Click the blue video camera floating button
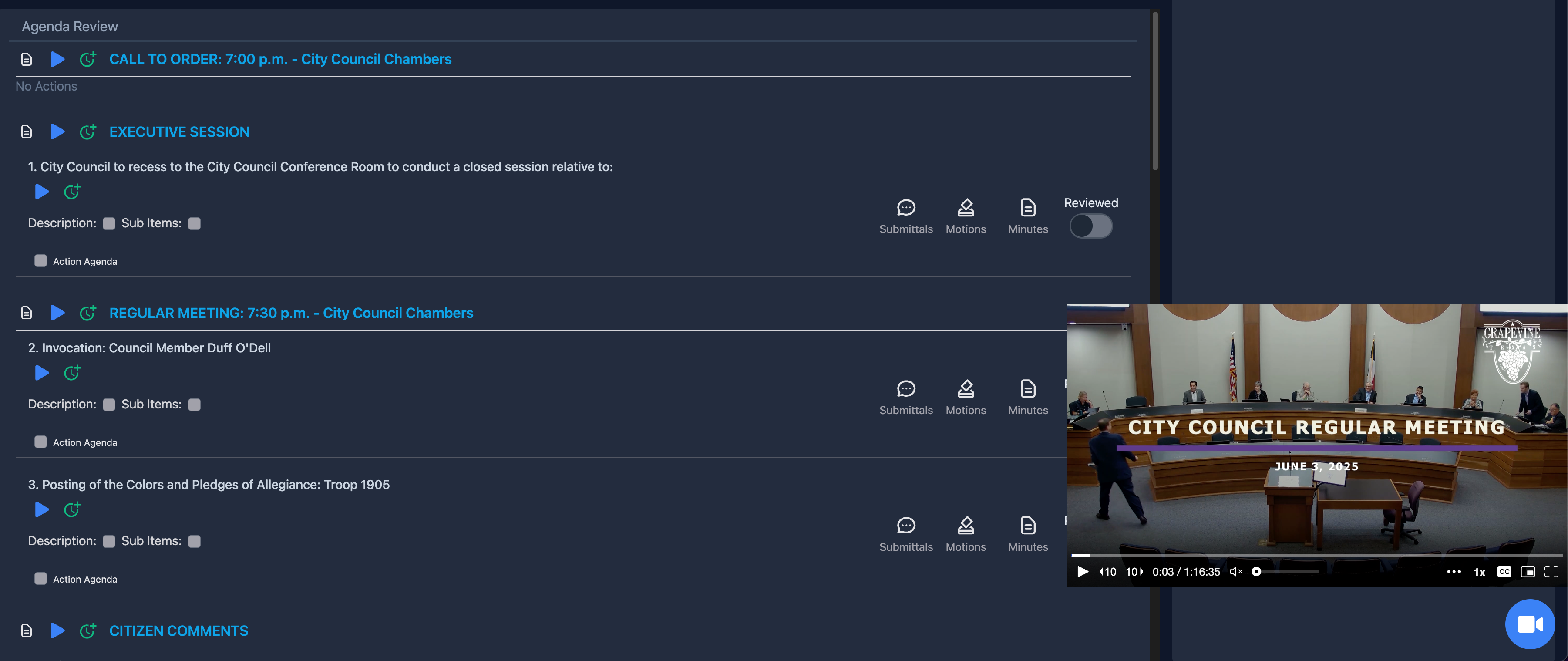The height and width of the screenshot is (661, 1568). tap(1529, 624)
